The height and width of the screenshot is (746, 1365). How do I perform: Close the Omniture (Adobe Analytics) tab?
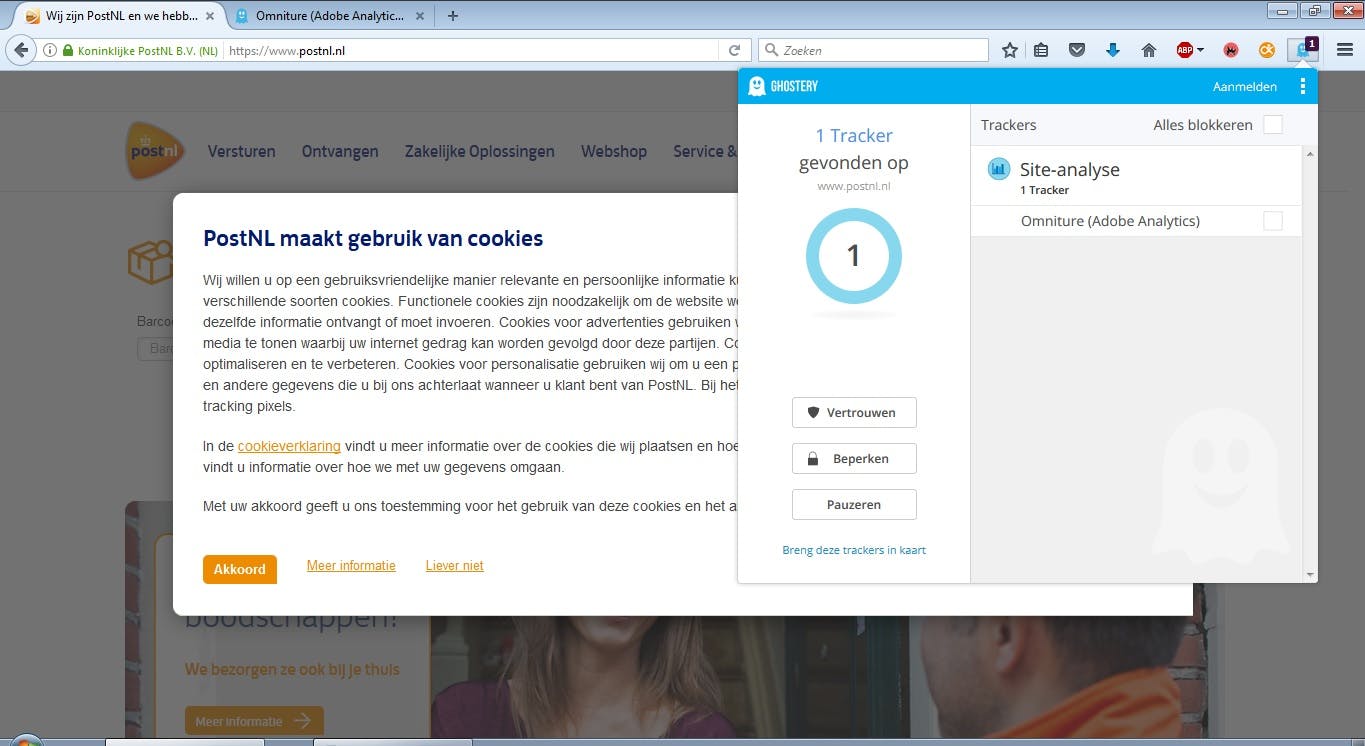tap(419, 16)
